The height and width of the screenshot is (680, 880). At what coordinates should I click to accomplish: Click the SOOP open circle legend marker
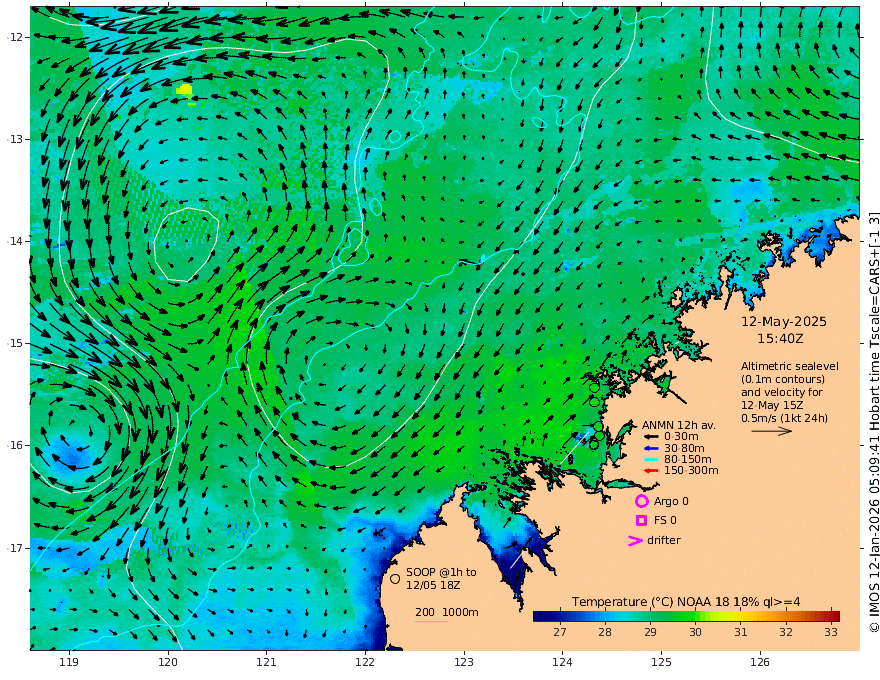(x=395, y=578)
